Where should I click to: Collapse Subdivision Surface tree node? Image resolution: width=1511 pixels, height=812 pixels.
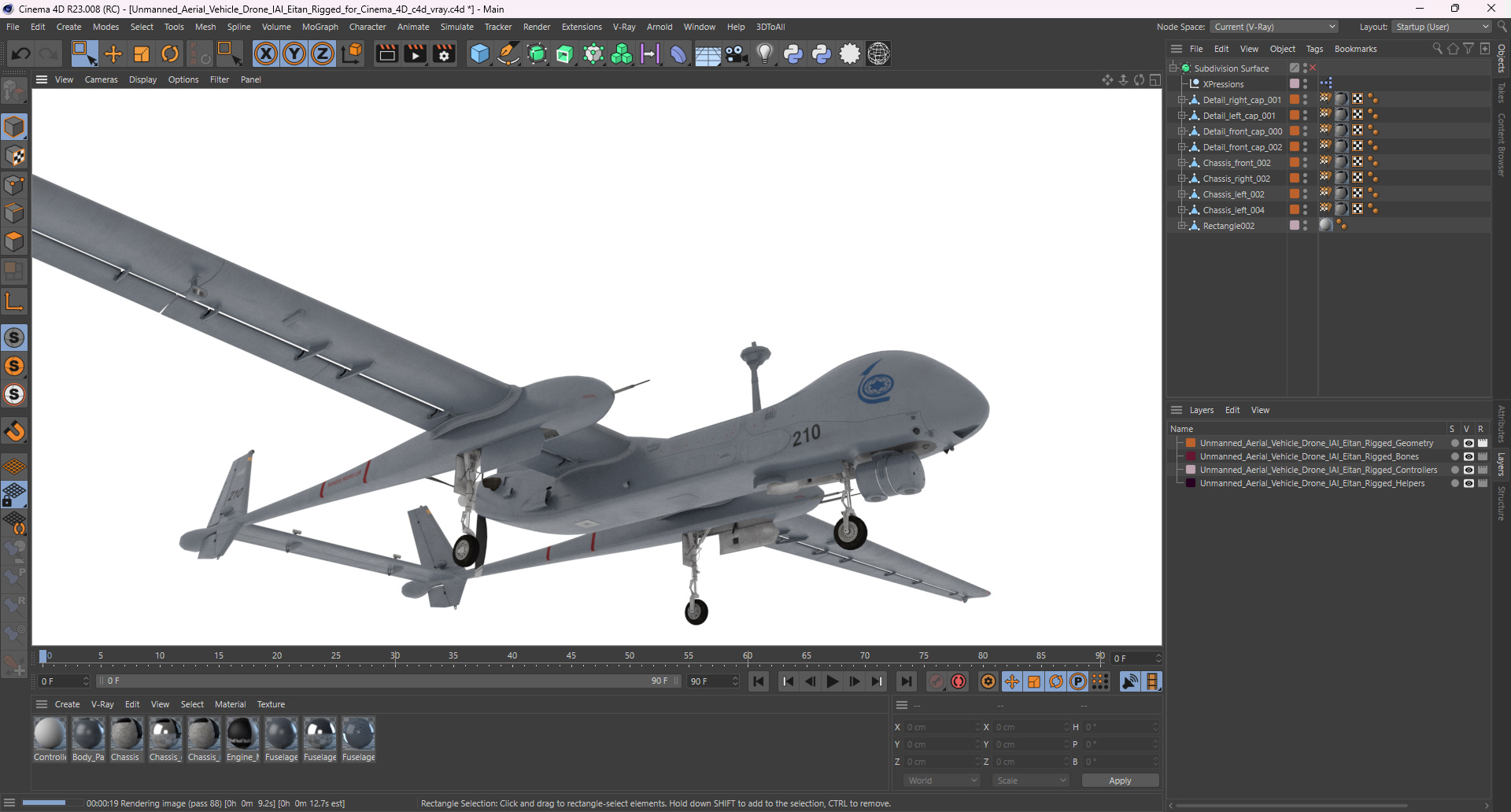pyautogui.click(x=1173, y=68)
